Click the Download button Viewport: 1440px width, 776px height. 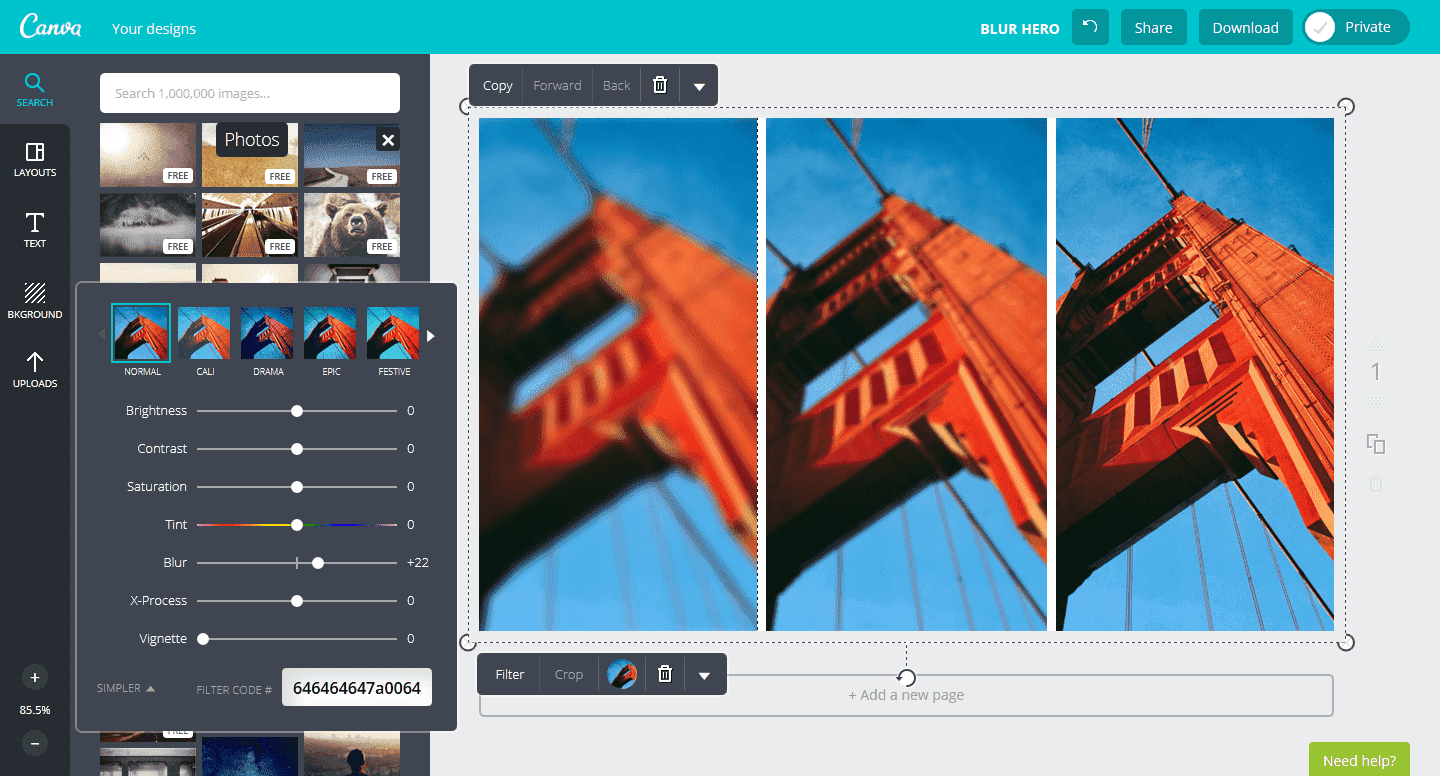1245,27
